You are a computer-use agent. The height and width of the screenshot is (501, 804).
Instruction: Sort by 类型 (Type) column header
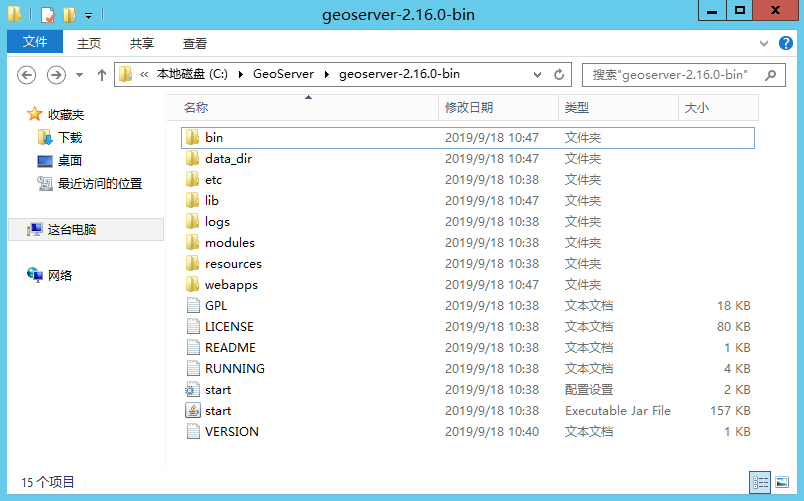click(618, 108)
